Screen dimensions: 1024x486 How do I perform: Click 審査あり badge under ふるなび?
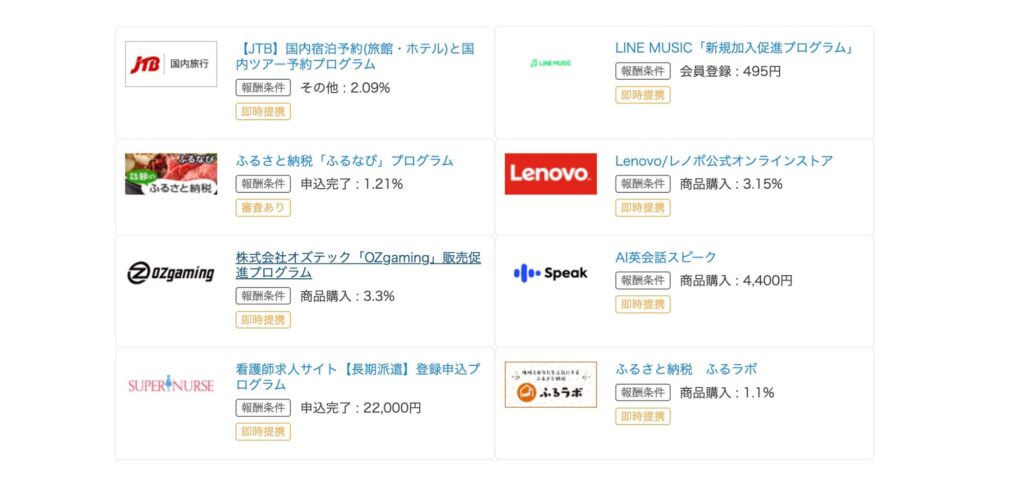point(263,208)
